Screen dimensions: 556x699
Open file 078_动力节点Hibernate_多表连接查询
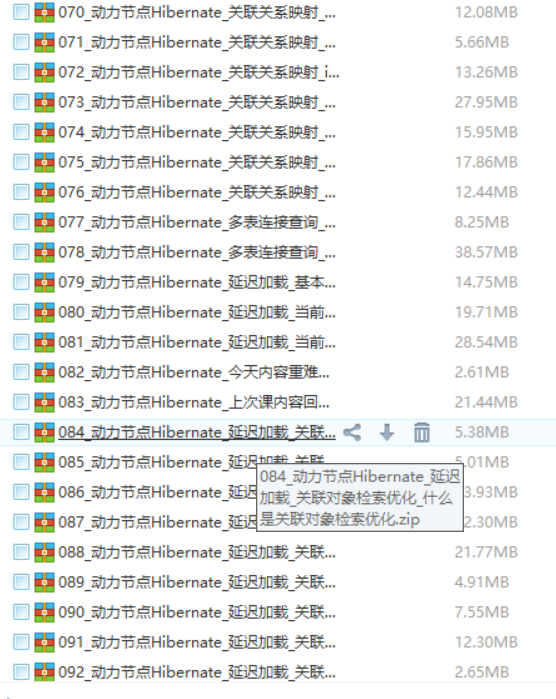point(197,252)
